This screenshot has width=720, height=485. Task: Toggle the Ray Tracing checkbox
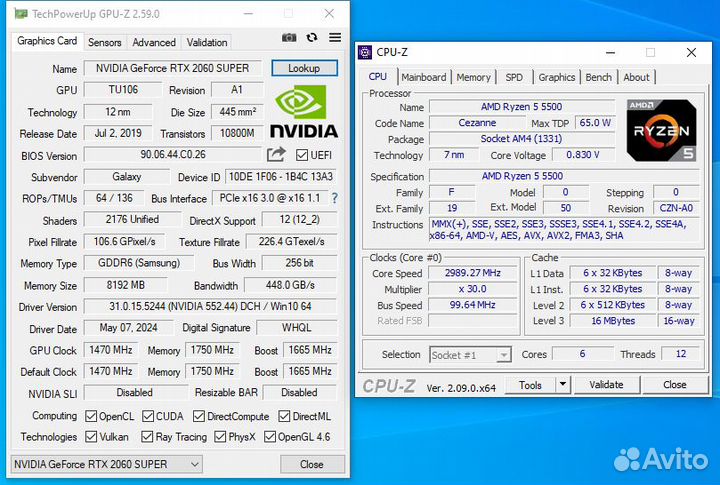click(x=147, y=437)
